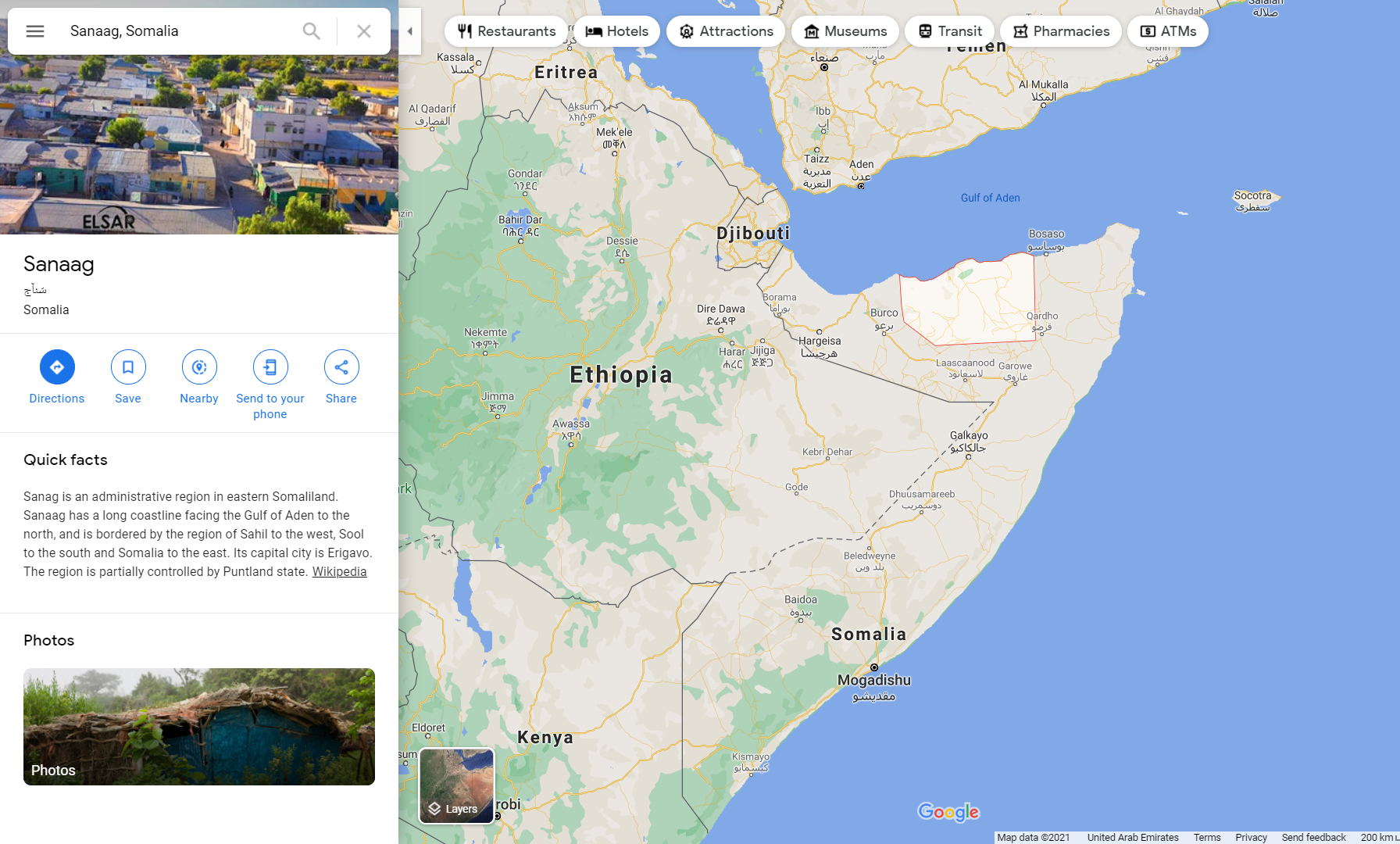Click the Galkayo city label
The image size is (1400, 844).
(x=969, y=435)
